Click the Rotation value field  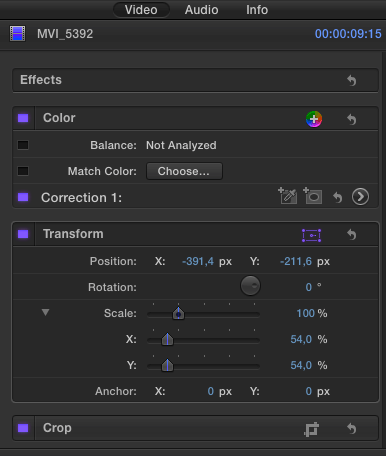(x=309, y=287)
